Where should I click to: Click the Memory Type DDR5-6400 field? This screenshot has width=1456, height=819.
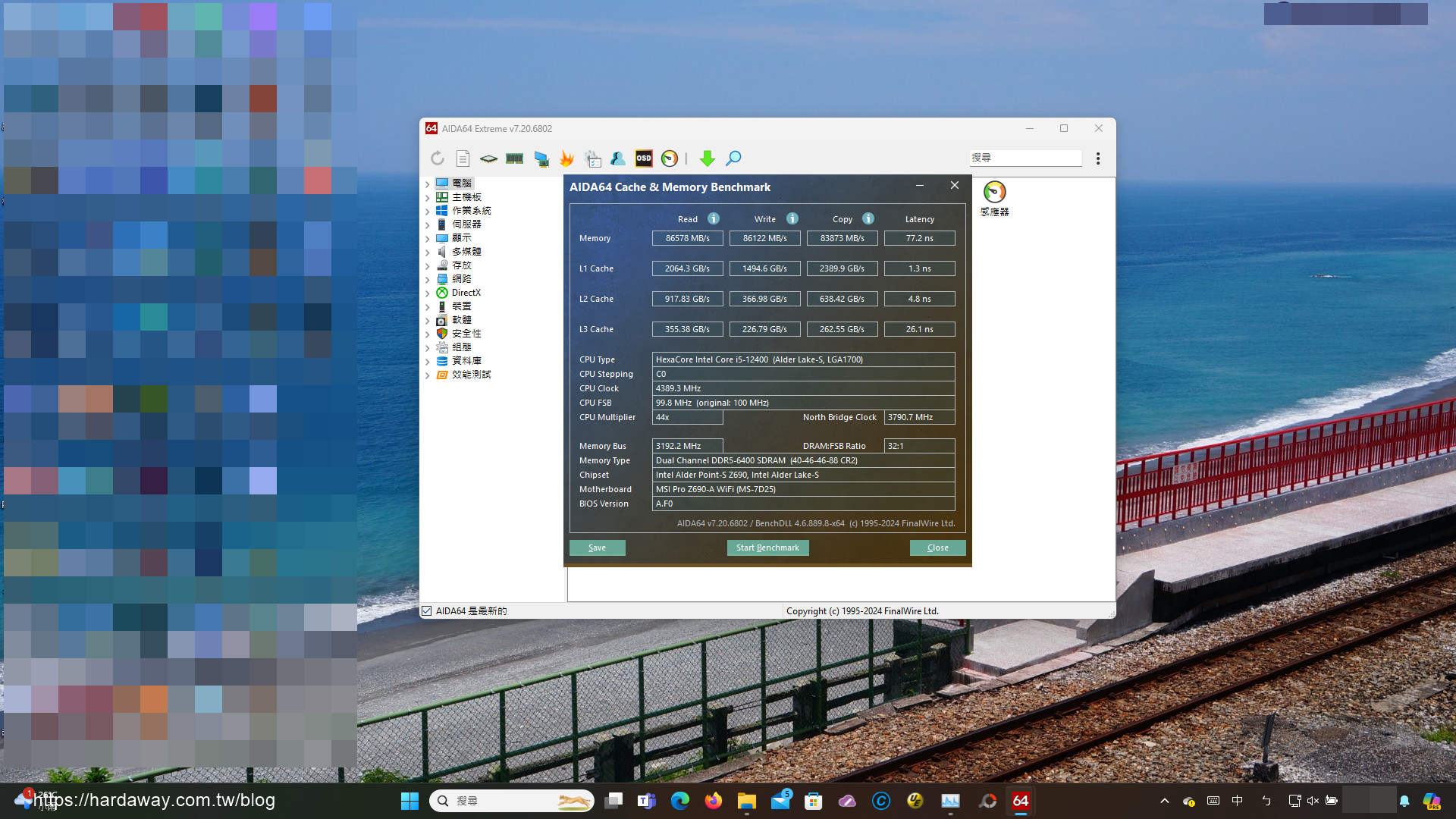(804, 460)
